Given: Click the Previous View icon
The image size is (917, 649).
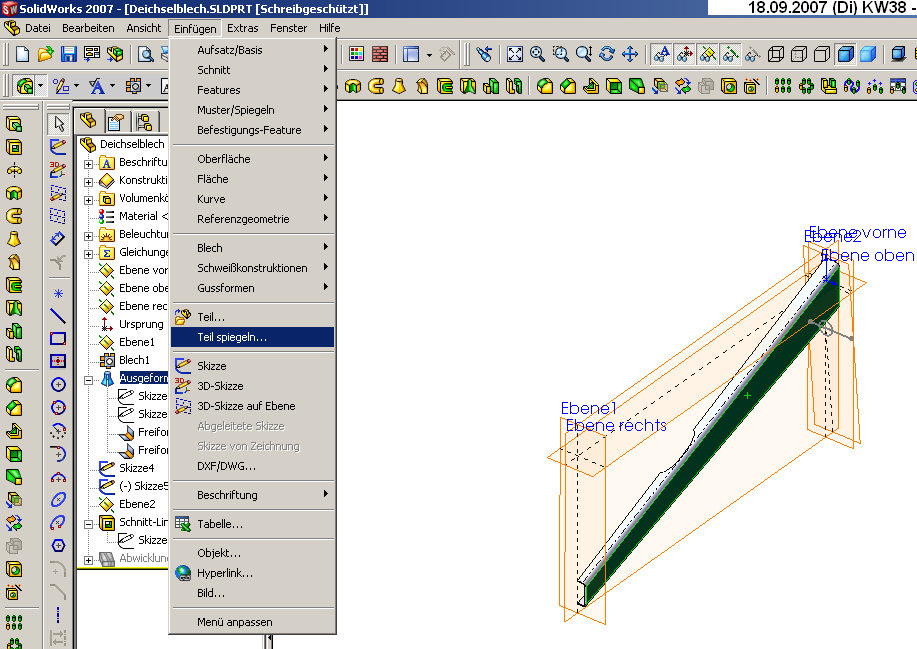Looking at the screenshot, I should [x=484, y=54].
